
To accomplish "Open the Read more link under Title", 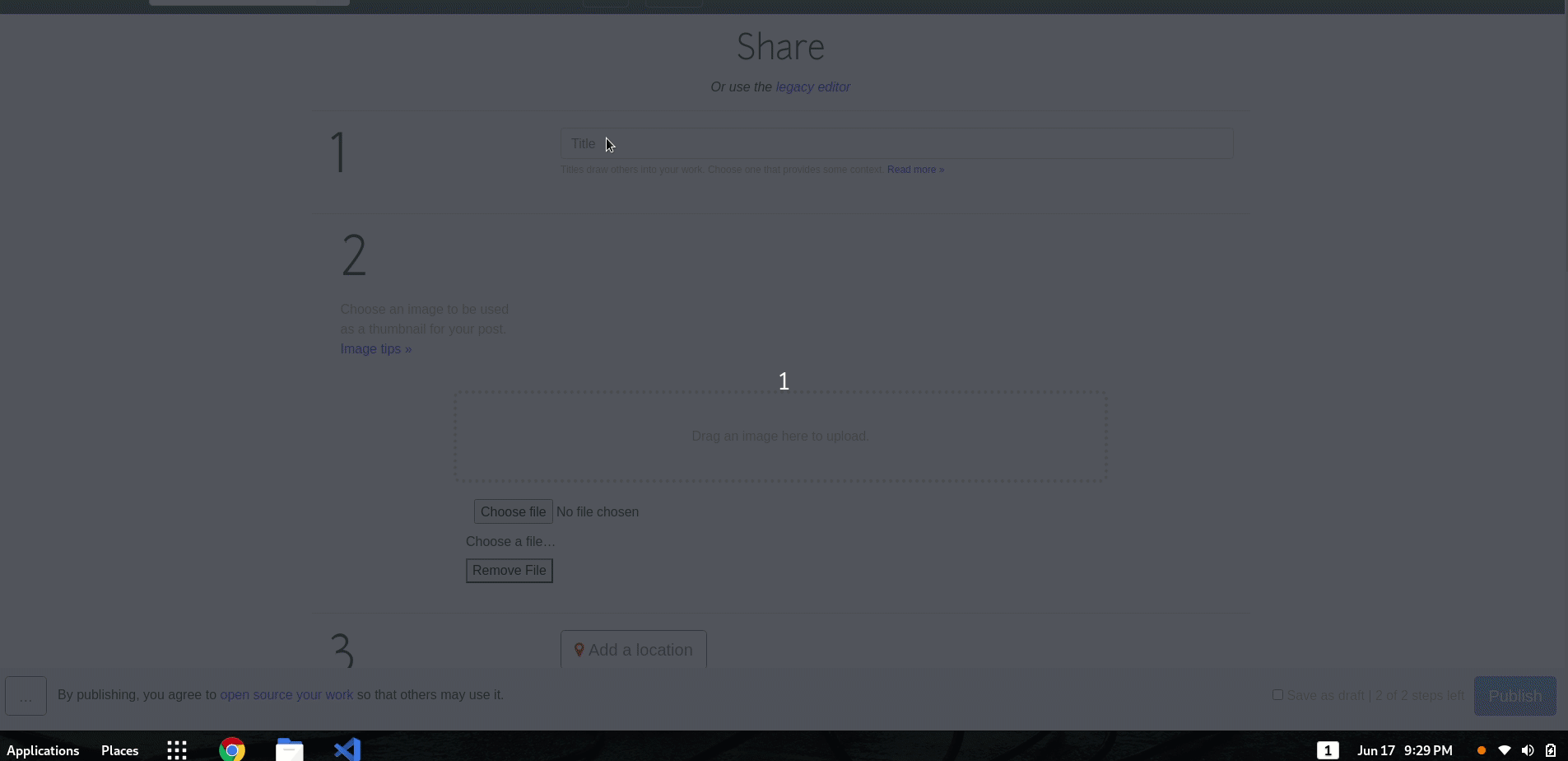I will (x=915, y=170).
